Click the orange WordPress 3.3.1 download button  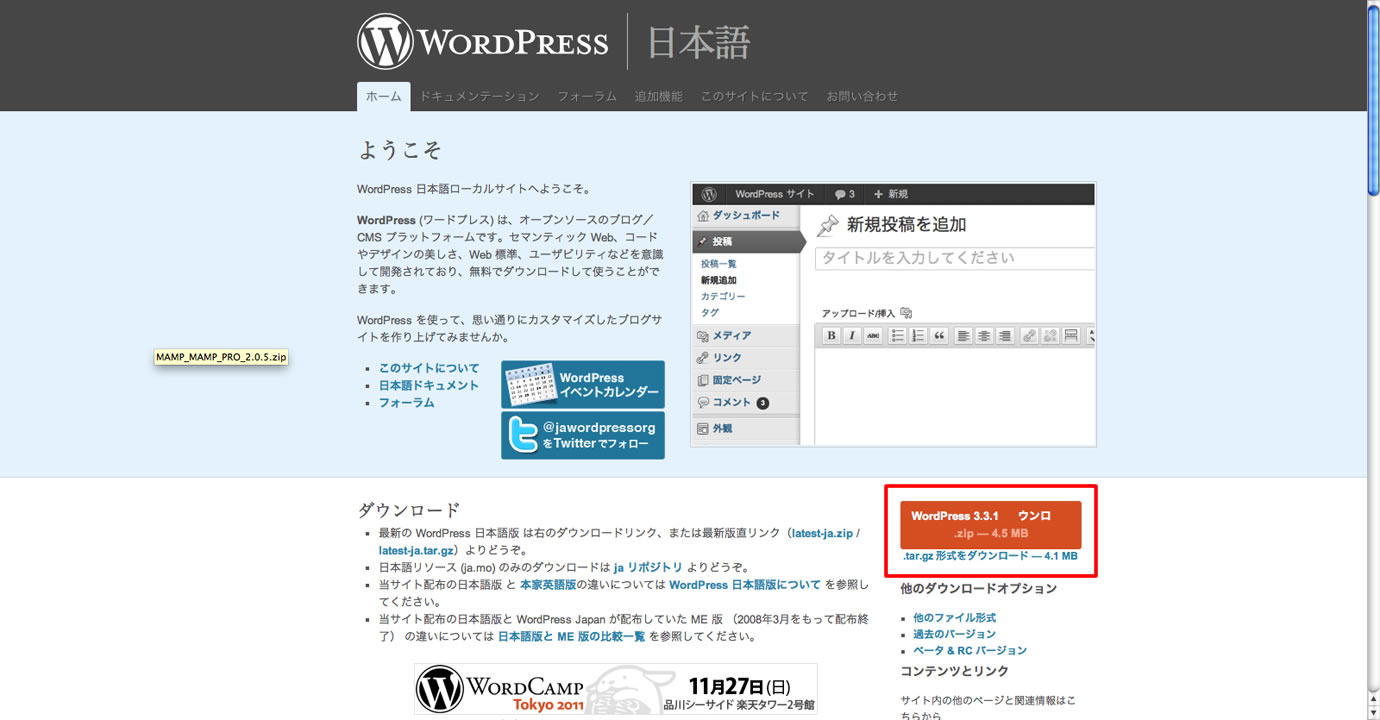[991, 525]
